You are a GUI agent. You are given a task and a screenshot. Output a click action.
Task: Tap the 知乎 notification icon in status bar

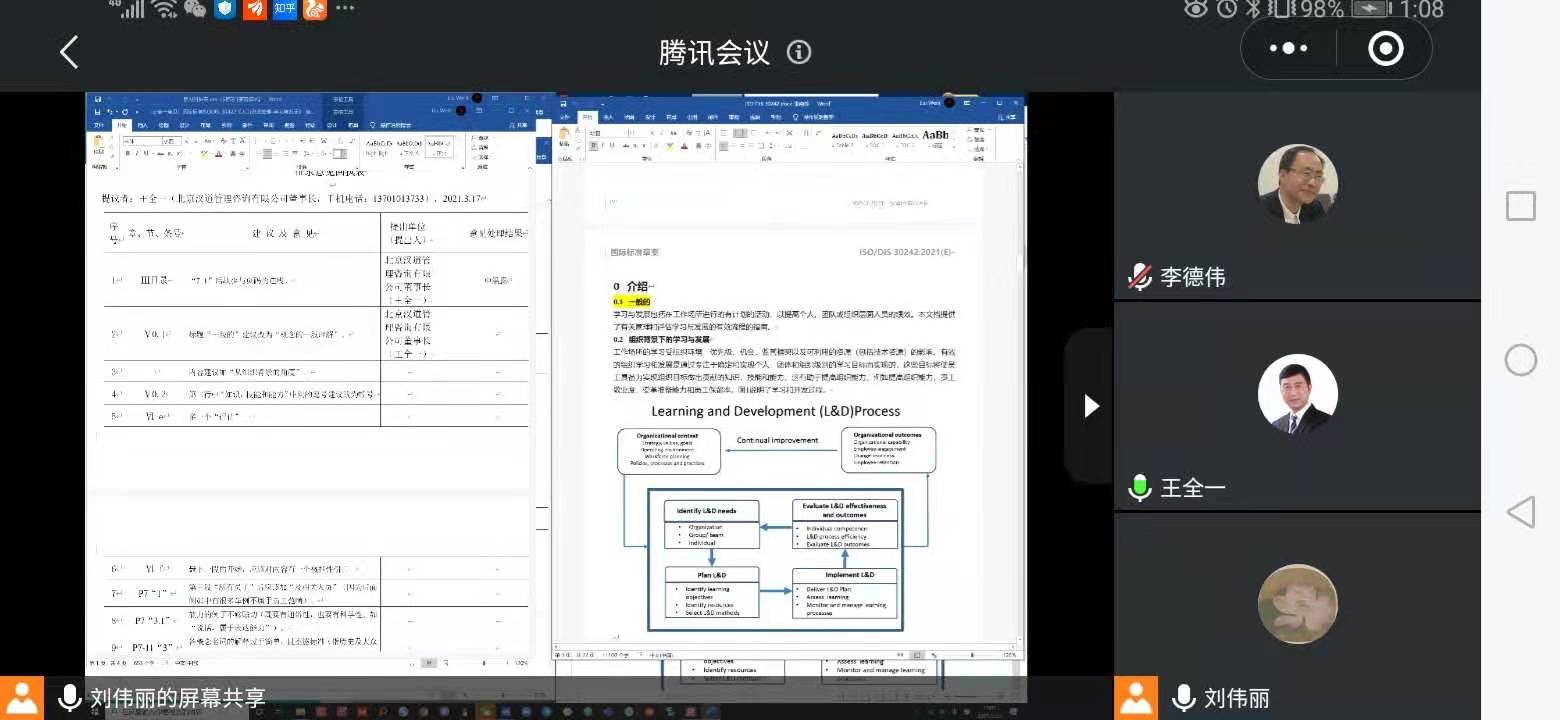(x=285, y=9)
